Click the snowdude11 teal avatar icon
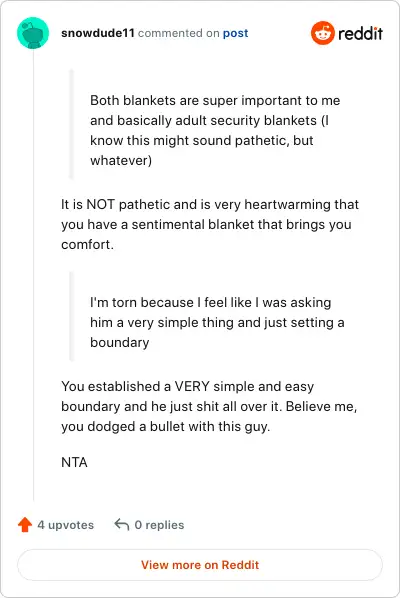Image resolution: width=400 pixels, height=598 pixels. pos(33,33)
